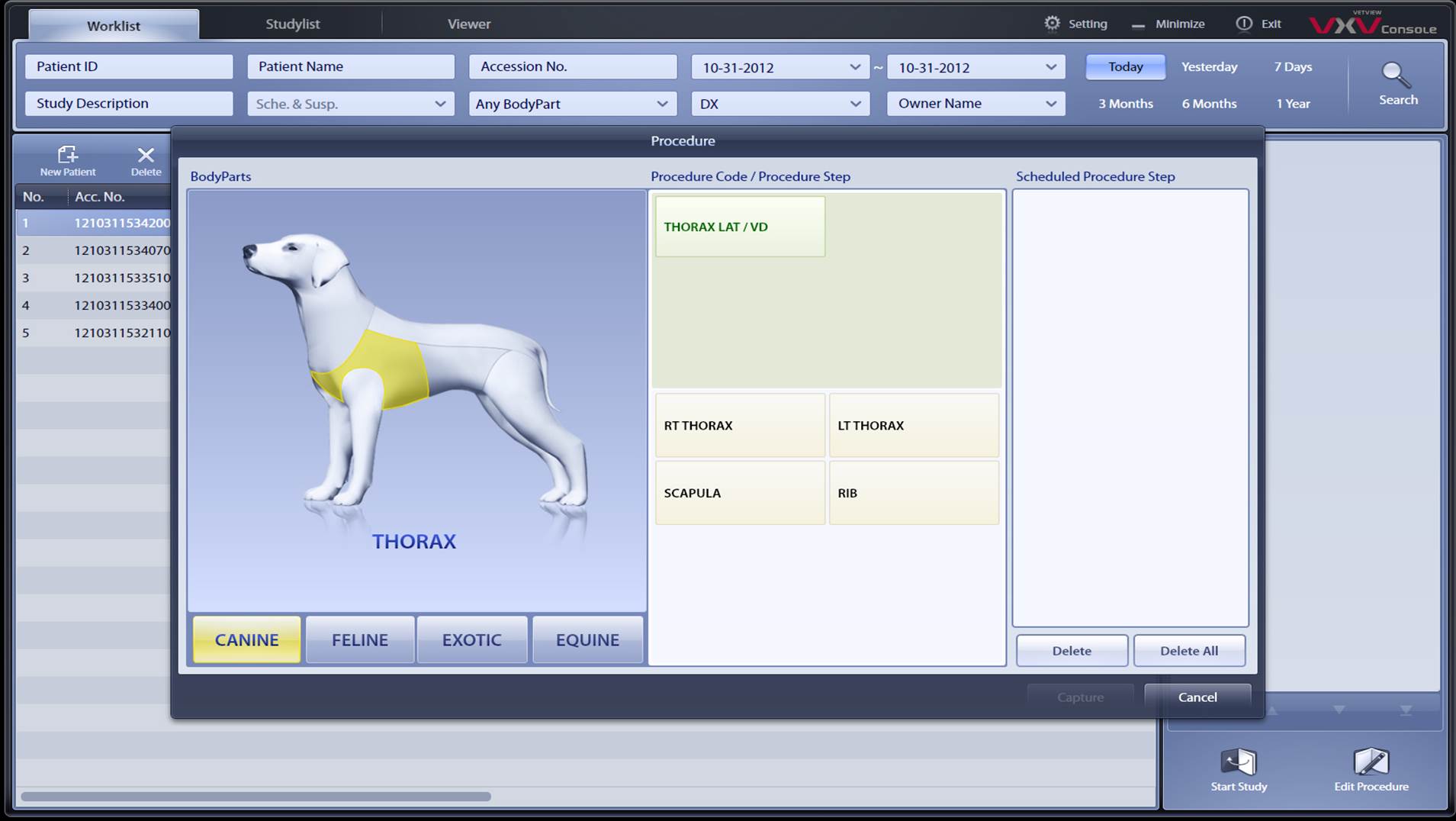Click the Start Study icon

point(1239,769)
